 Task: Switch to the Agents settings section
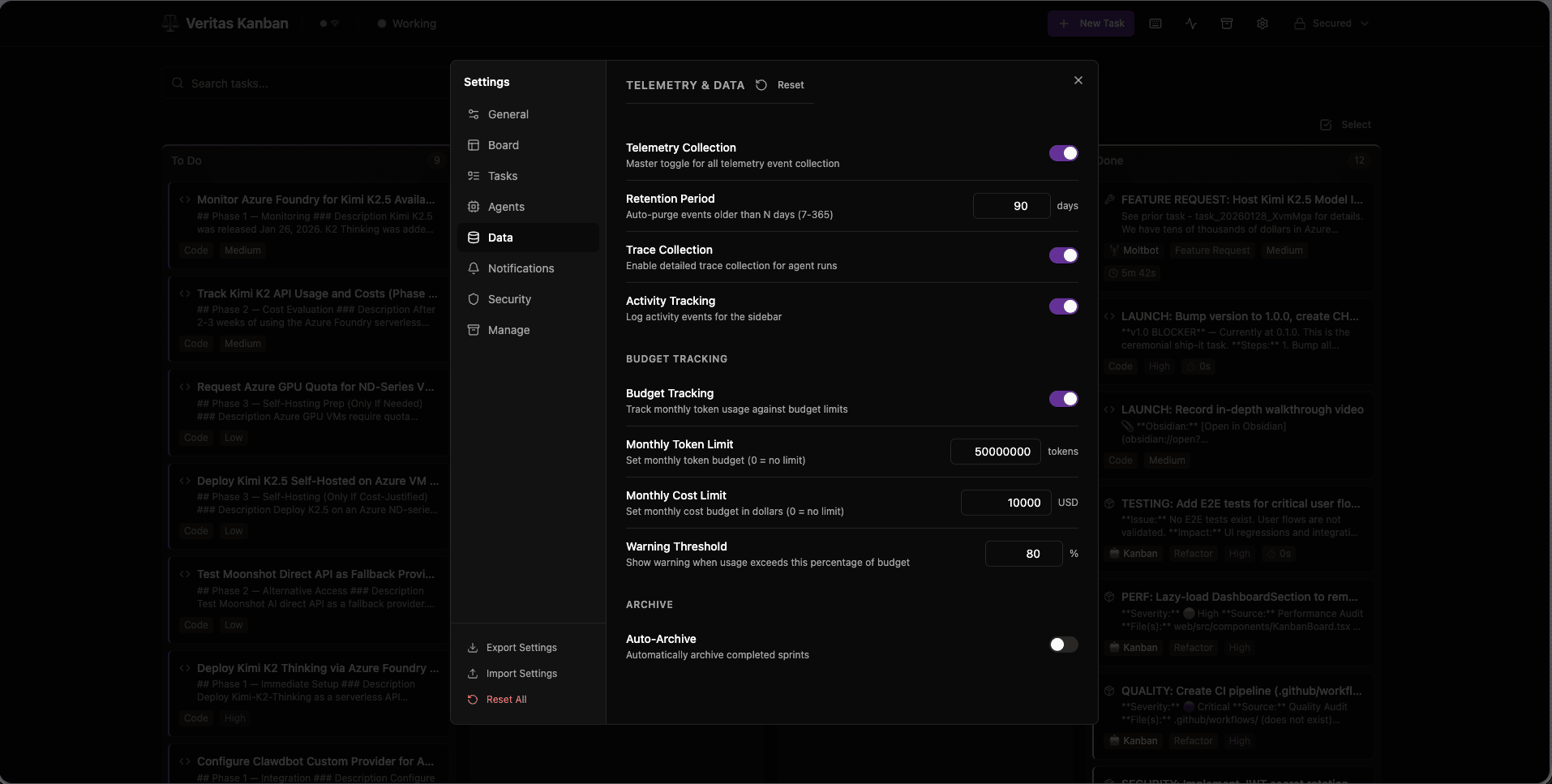click(506, 207)
